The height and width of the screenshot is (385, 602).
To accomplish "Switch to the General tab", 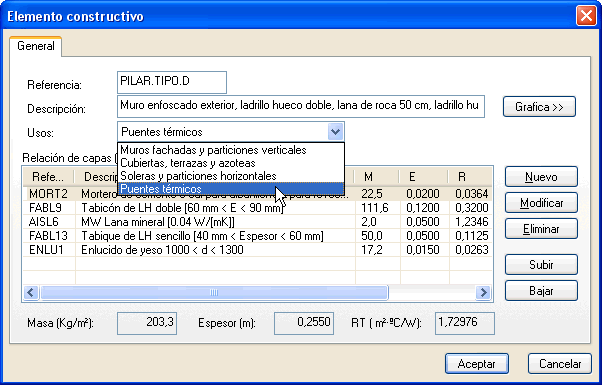I will tap(36, 46).
